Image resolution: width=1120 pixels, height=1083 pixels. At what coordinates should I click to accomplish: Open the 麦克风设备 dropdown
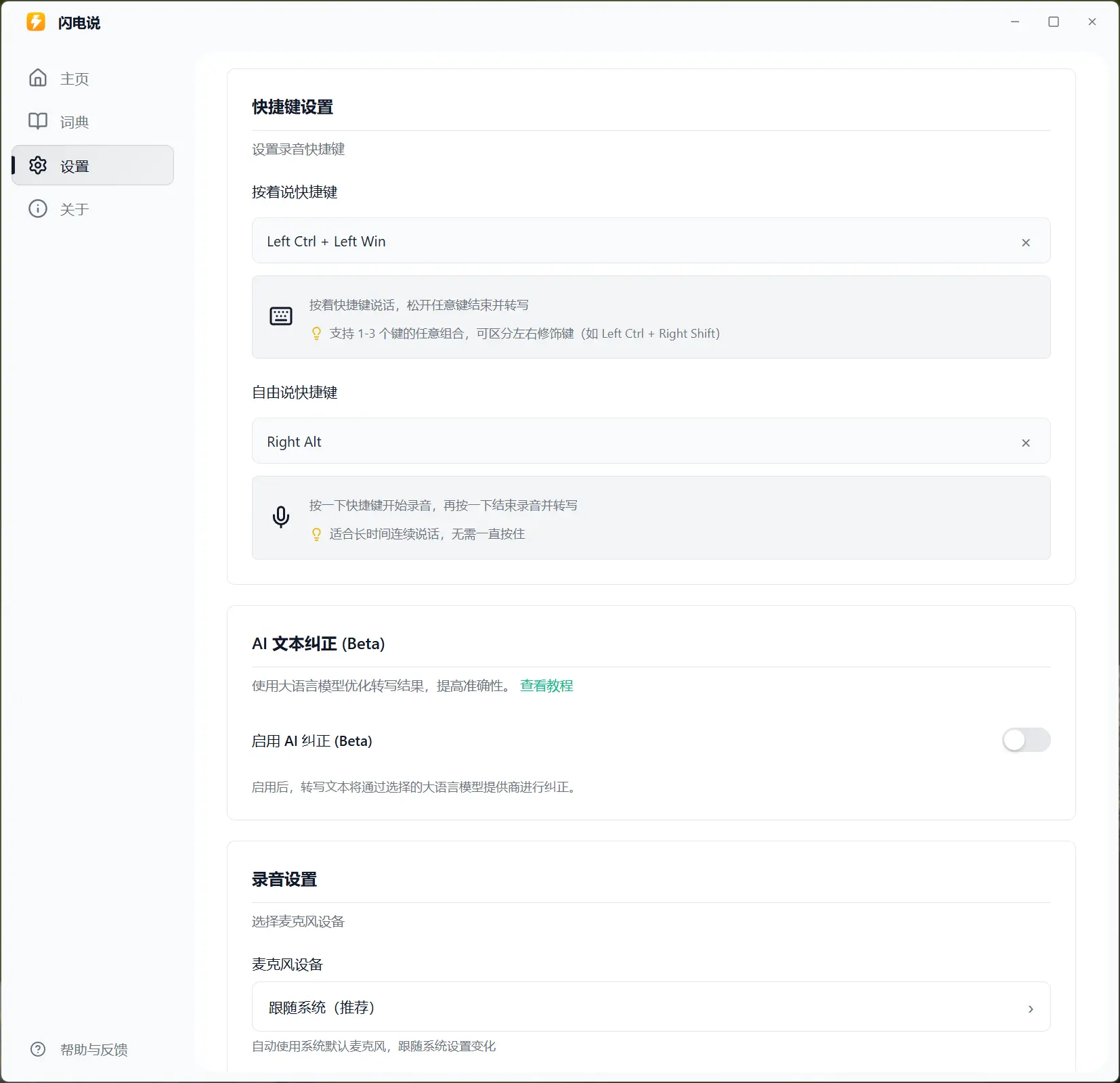(x=650, y=1007)
